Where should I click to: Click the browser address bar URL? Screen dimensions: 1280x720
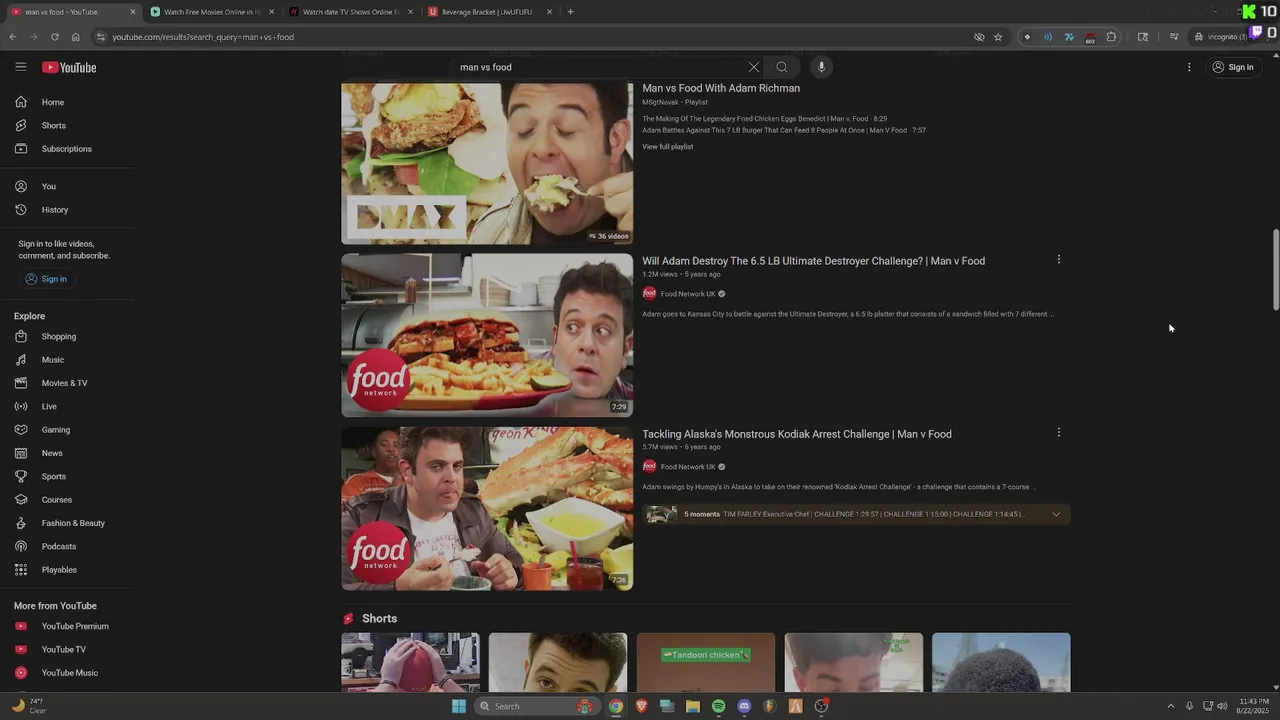click(203, 37)
